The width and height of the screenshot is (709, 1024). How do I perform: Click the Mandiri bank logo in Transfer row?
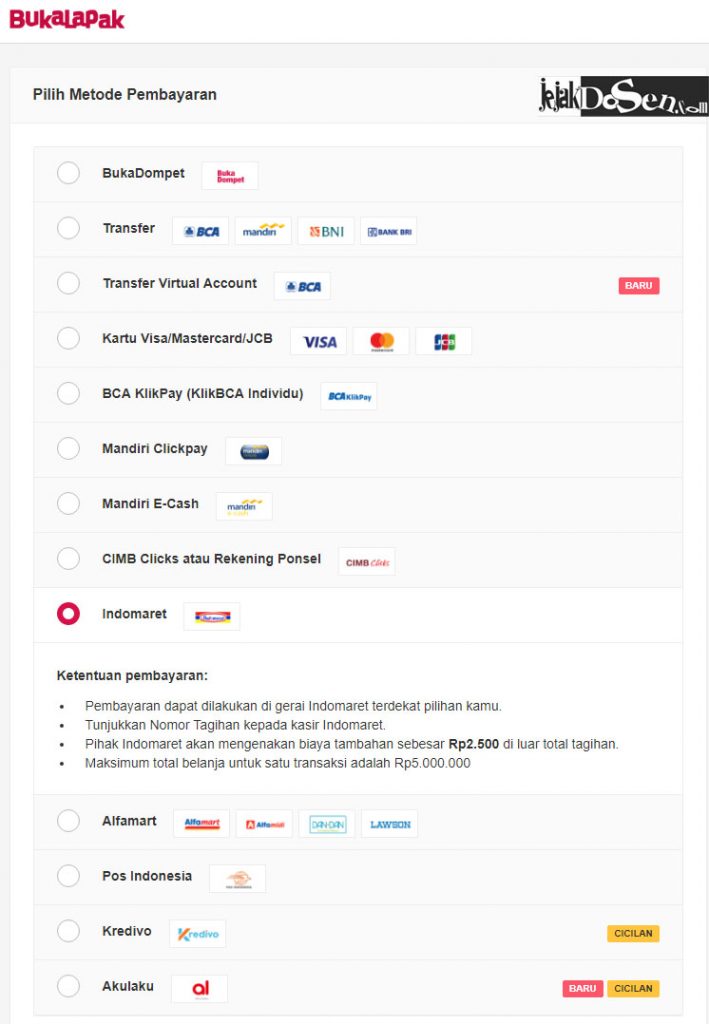click(263, 231)
